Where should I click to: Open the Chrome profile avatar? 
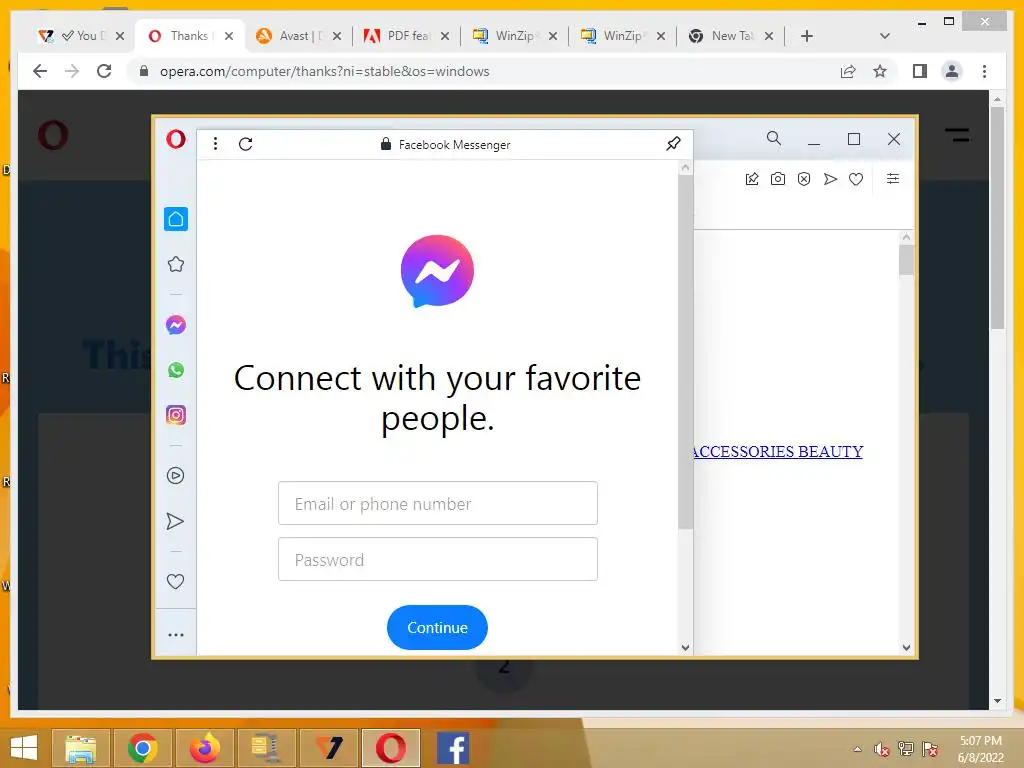(952, 71)
